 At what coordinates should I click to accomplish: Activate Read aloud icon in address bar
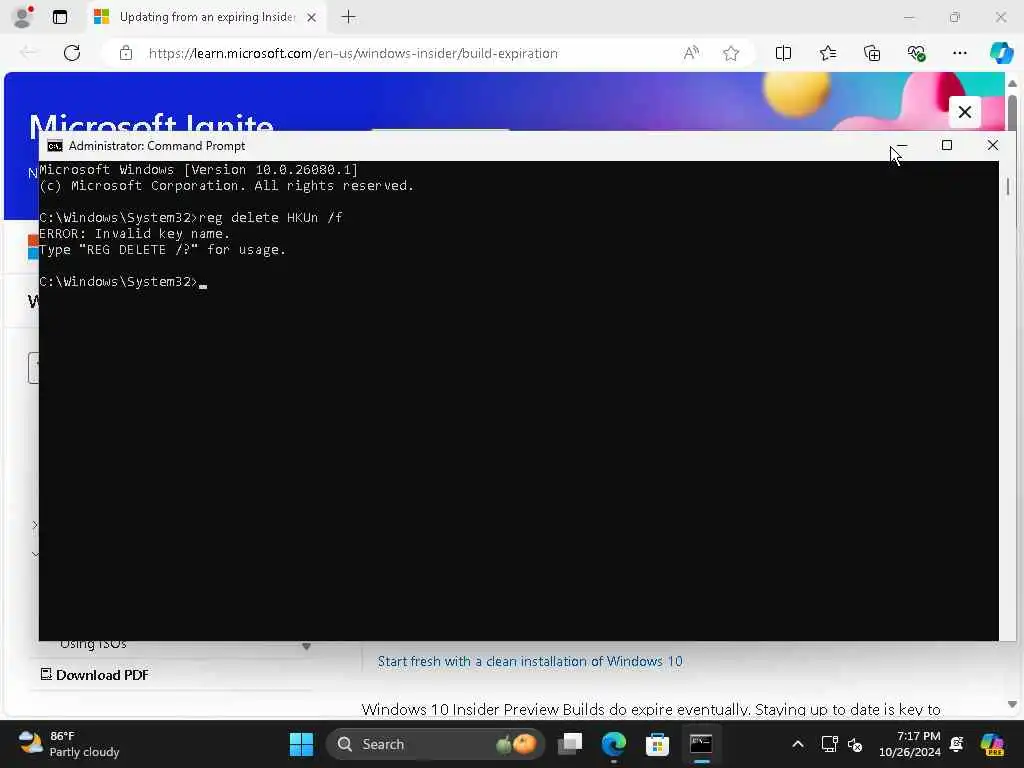click(691, 53)
